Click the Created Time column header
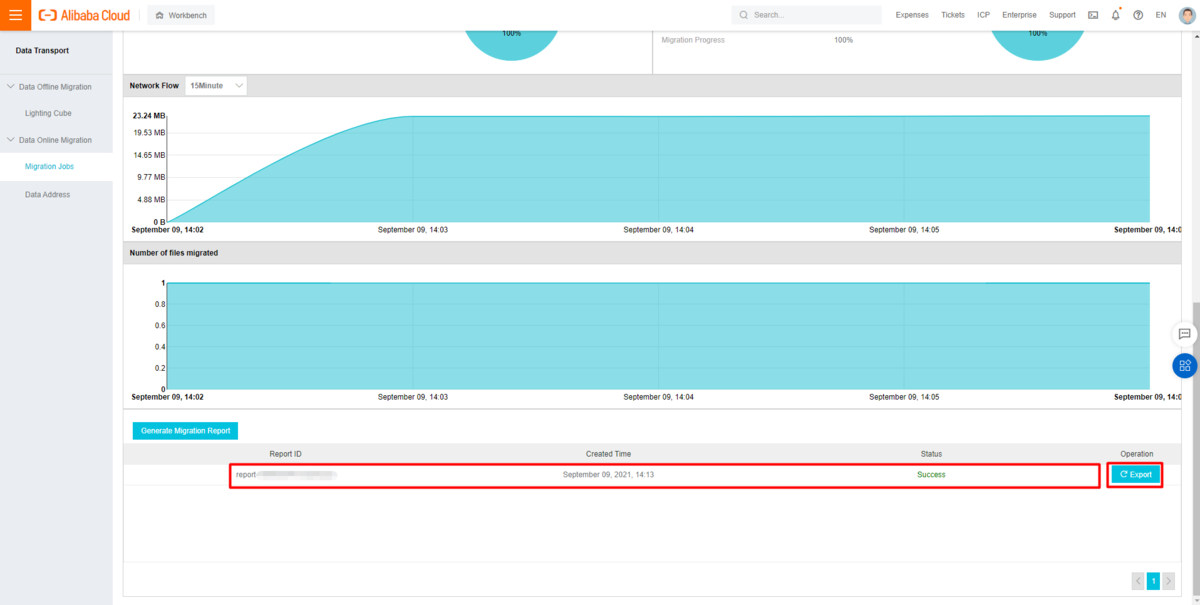This screenshot has width=1200, height=605. click(x=608, y=454)
